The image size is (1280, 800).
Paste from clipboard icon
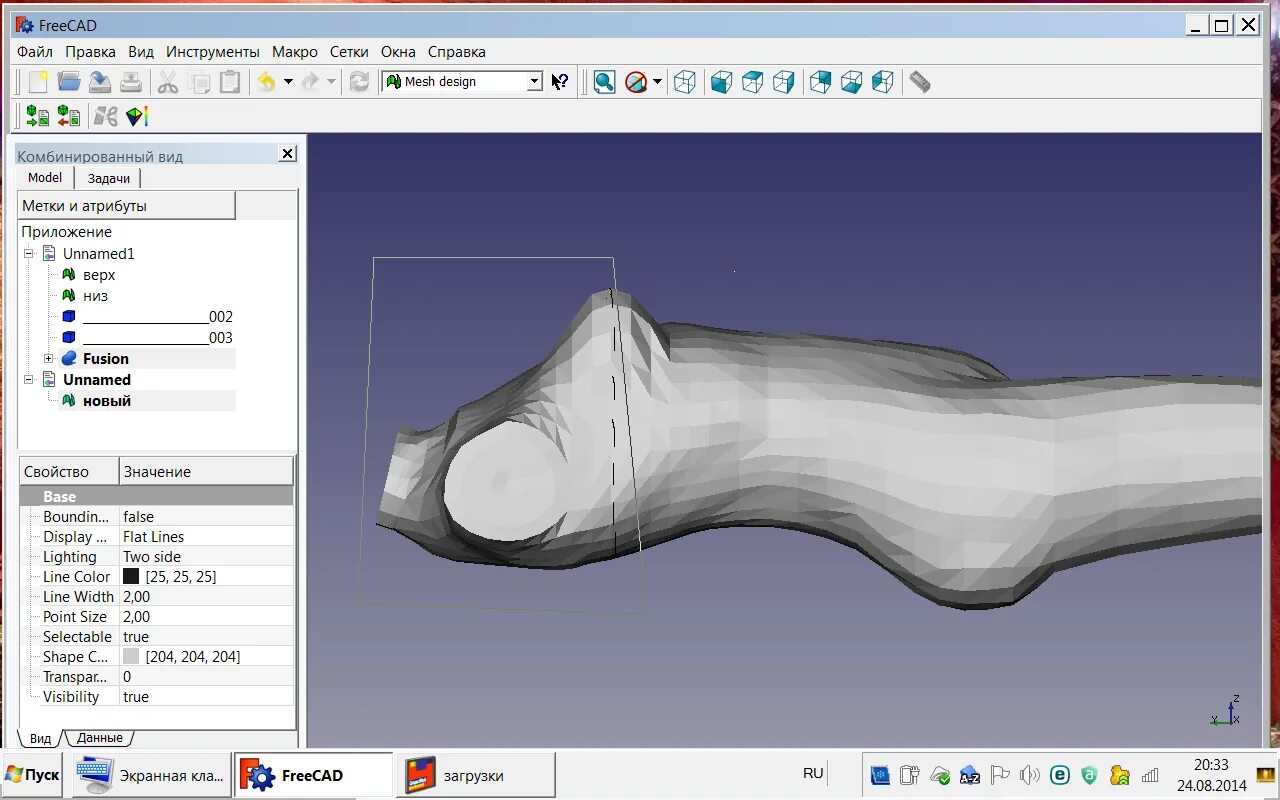point(230,82)
